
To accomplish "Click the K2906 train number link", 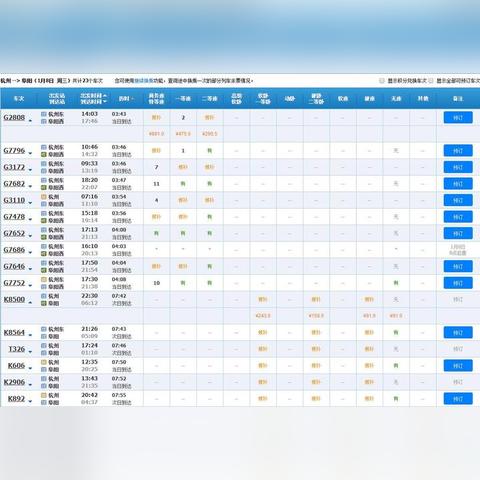I will tap(14, 382).
